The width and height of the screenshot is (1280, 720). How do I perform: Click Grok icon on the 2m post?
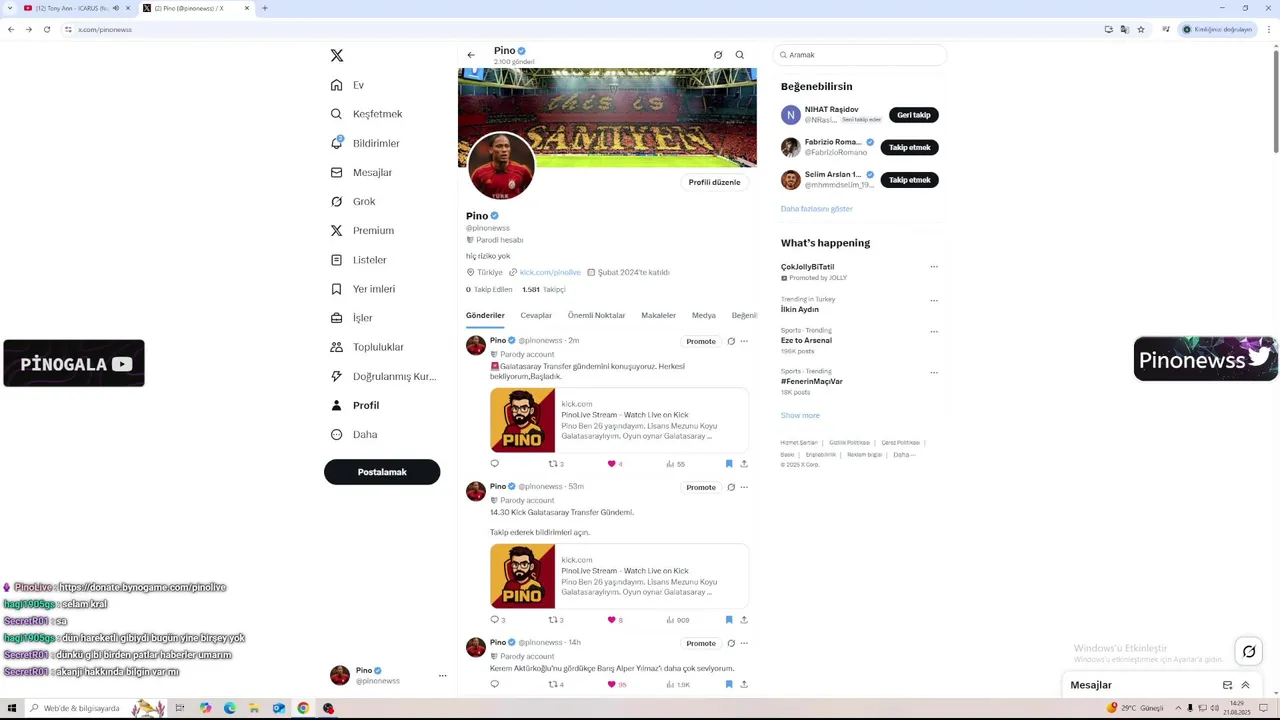tap(731, 341)
